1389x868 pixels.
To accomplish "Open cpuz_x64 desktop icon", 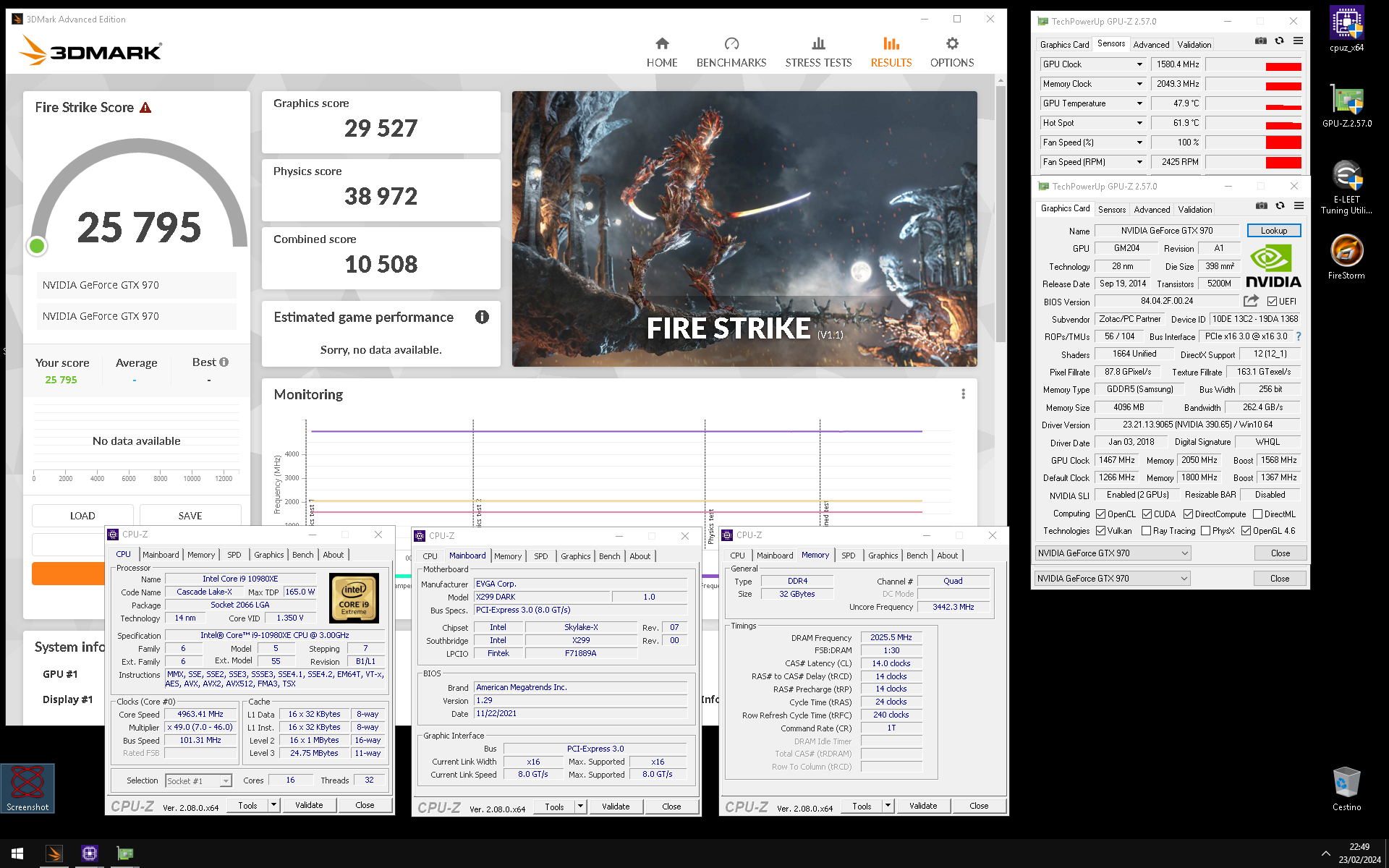I will [x=1346, y=30].
